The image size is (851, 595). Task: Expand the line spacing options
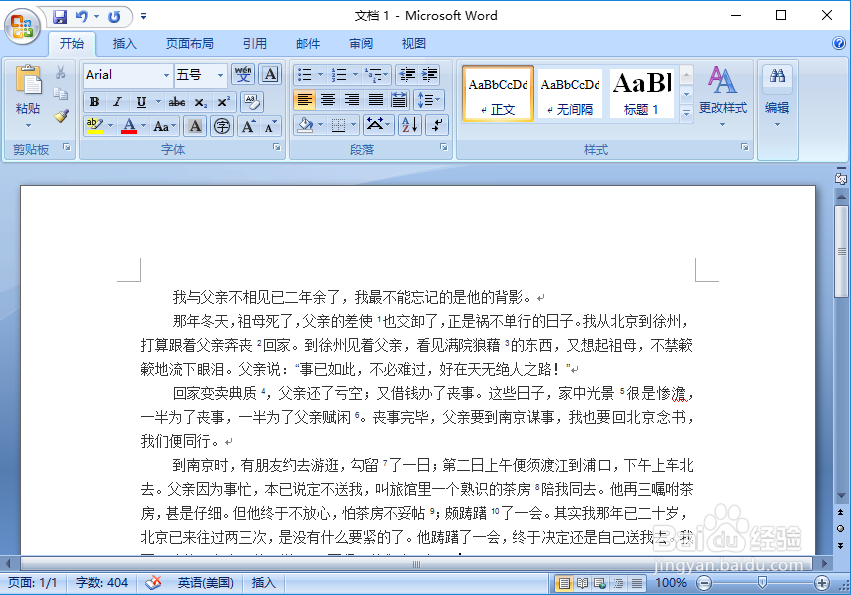point(428,100)
